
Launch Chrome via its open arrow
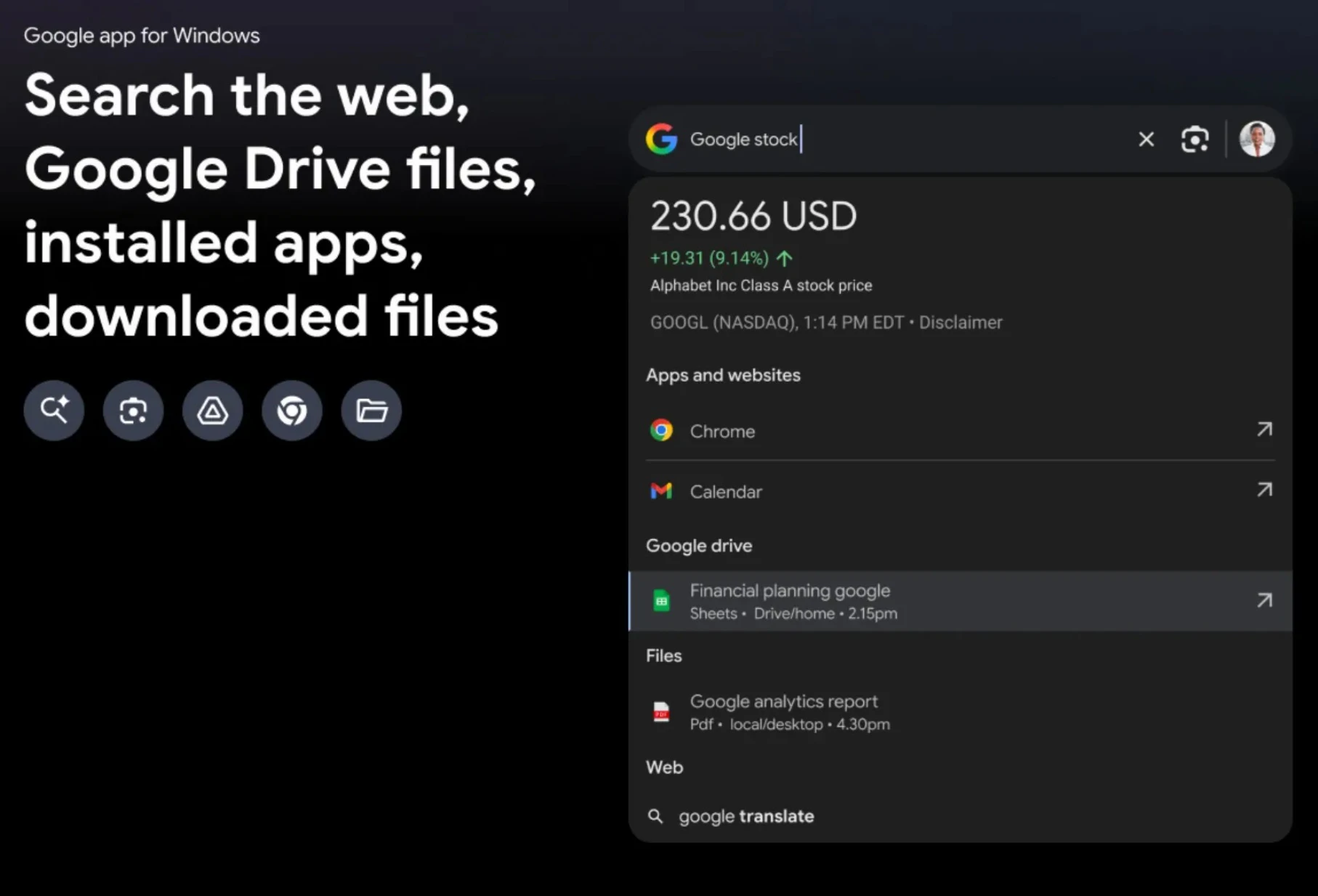pos(1264,429)
